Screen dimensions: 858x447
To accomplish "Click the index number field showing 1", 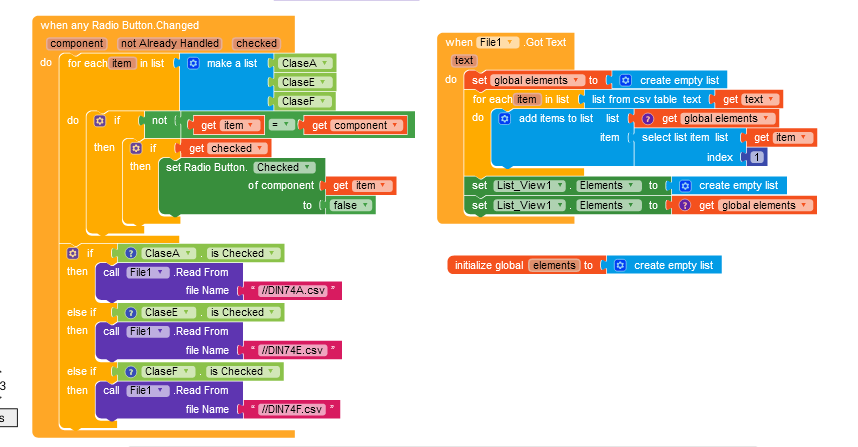I will pyautogui.click(x=757, y=157).
